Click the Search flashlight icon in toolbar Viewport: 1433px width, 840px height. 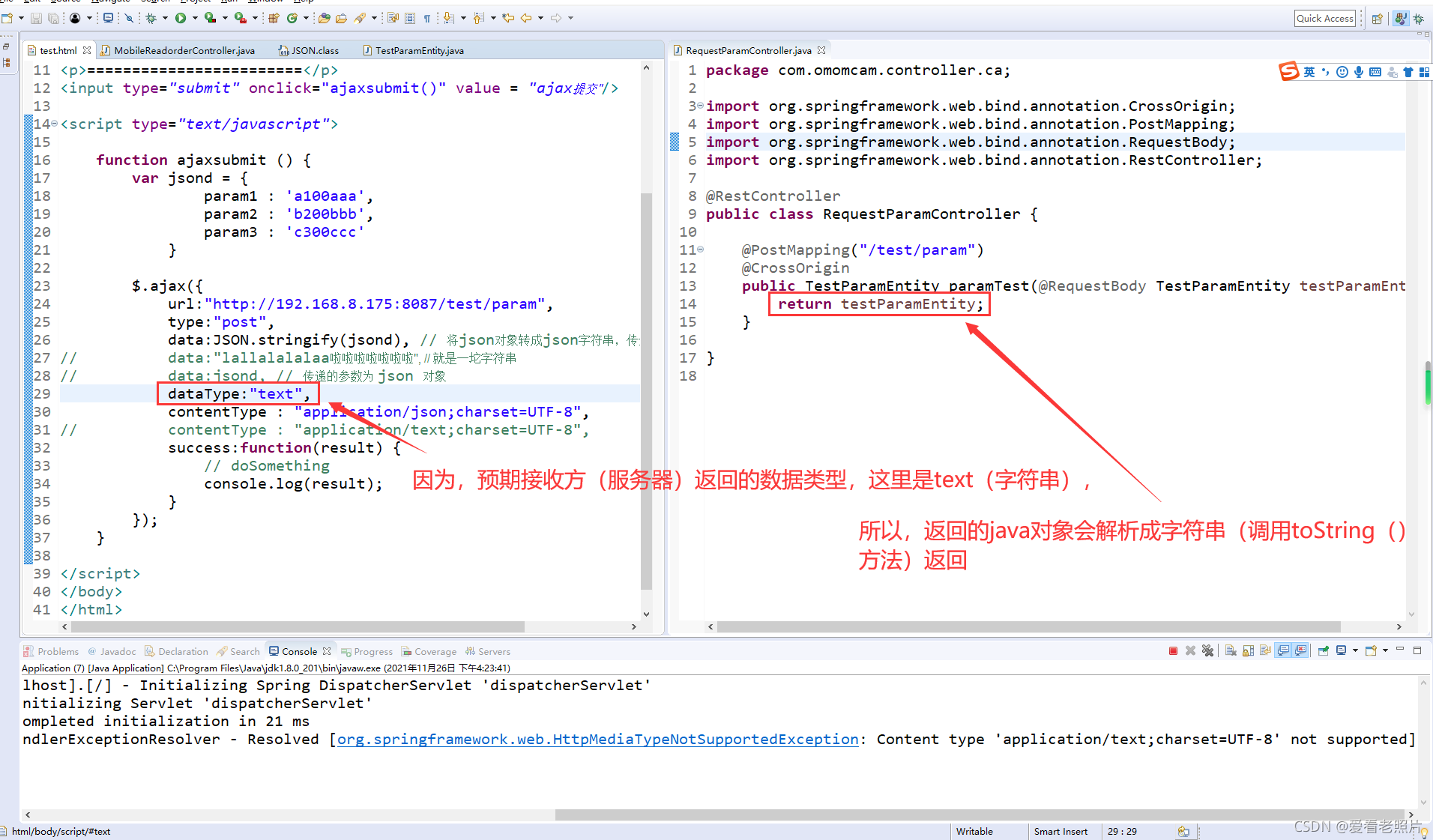point(360,18)
